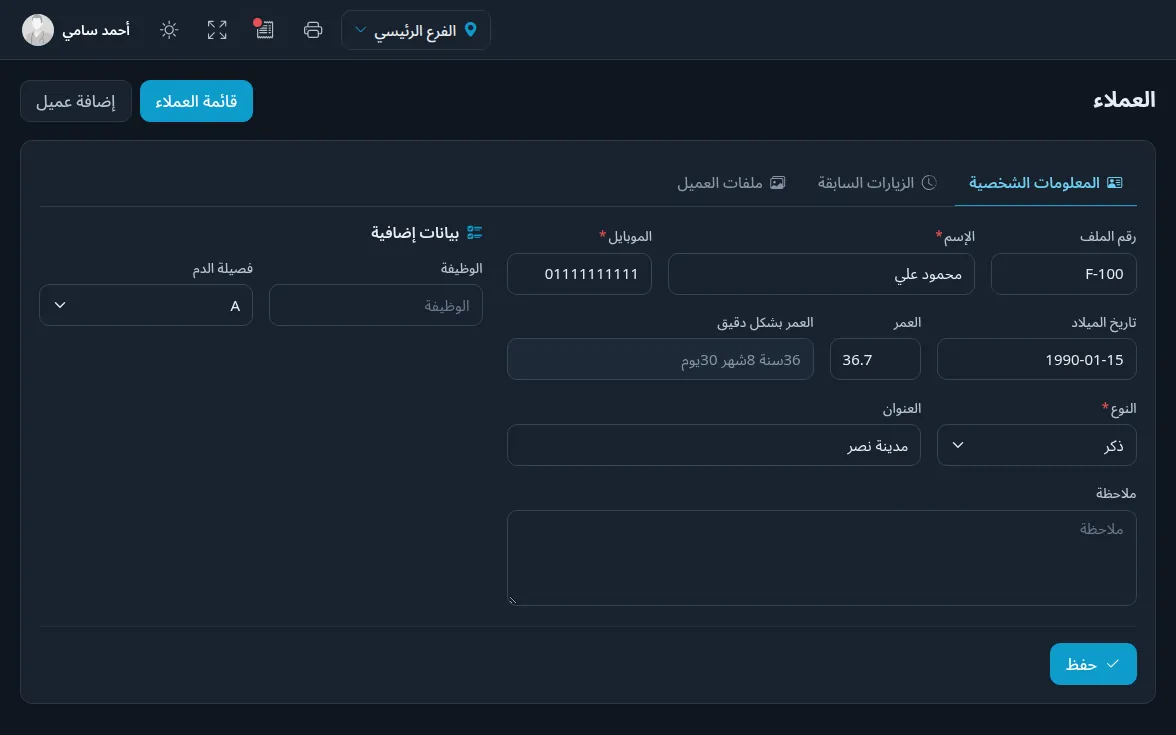Click the checkmark icon on the حفظ button
The width and height of the screenshot is (1176, 735).
coord(1113,664)
